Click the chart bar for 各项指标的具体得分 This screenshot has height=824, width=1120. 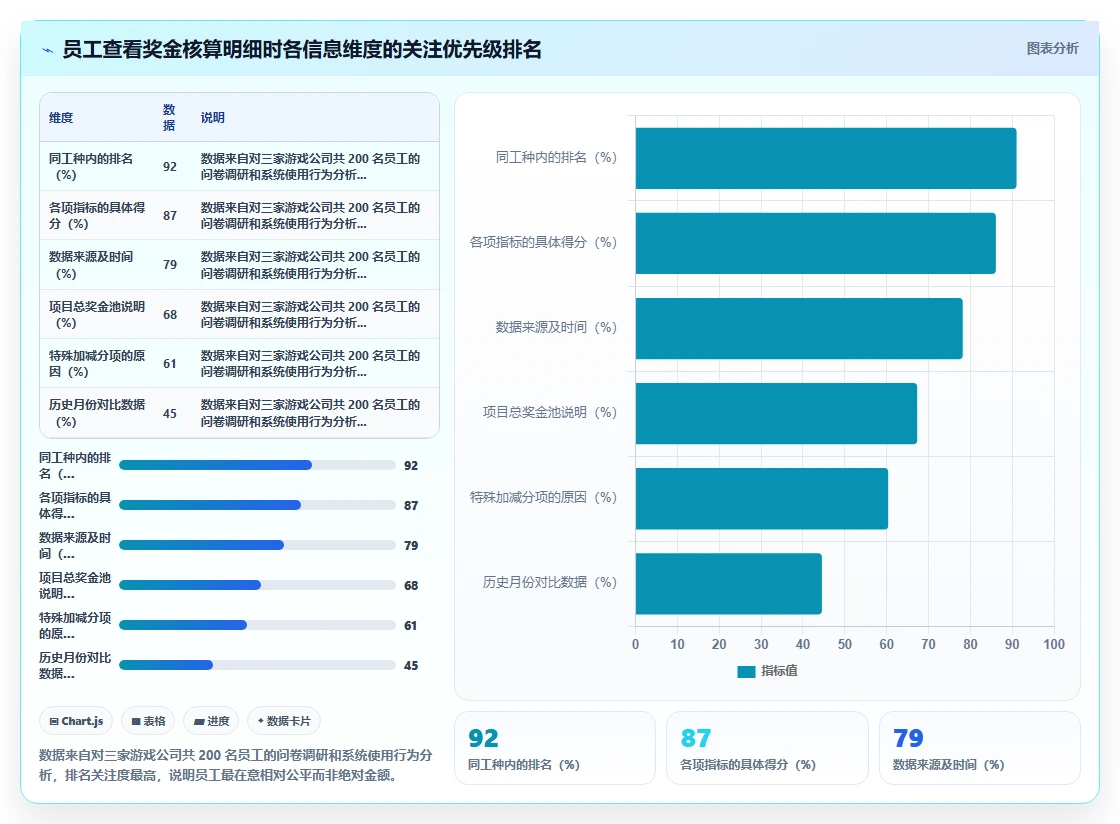coord(816,243)
